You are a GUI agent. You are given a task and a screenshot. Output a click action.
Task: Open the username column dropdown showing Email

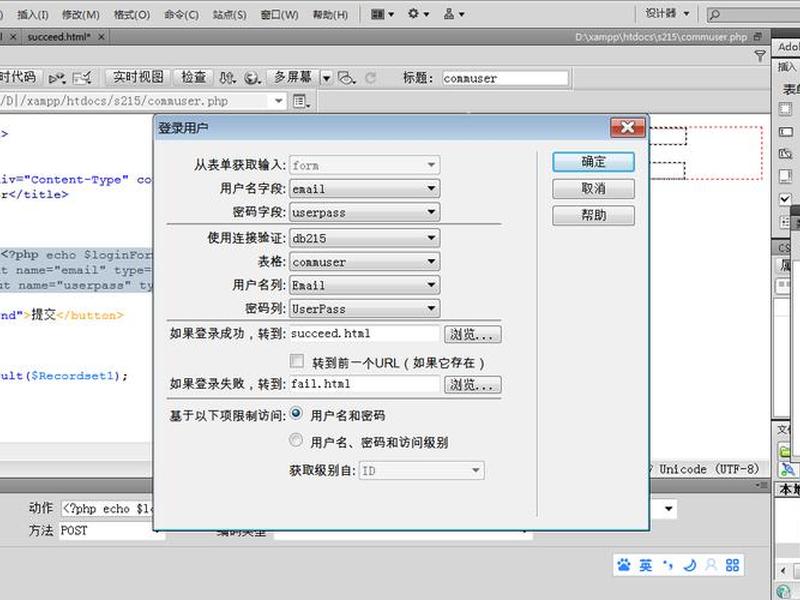pyautogui.click(x=364, y=285)
